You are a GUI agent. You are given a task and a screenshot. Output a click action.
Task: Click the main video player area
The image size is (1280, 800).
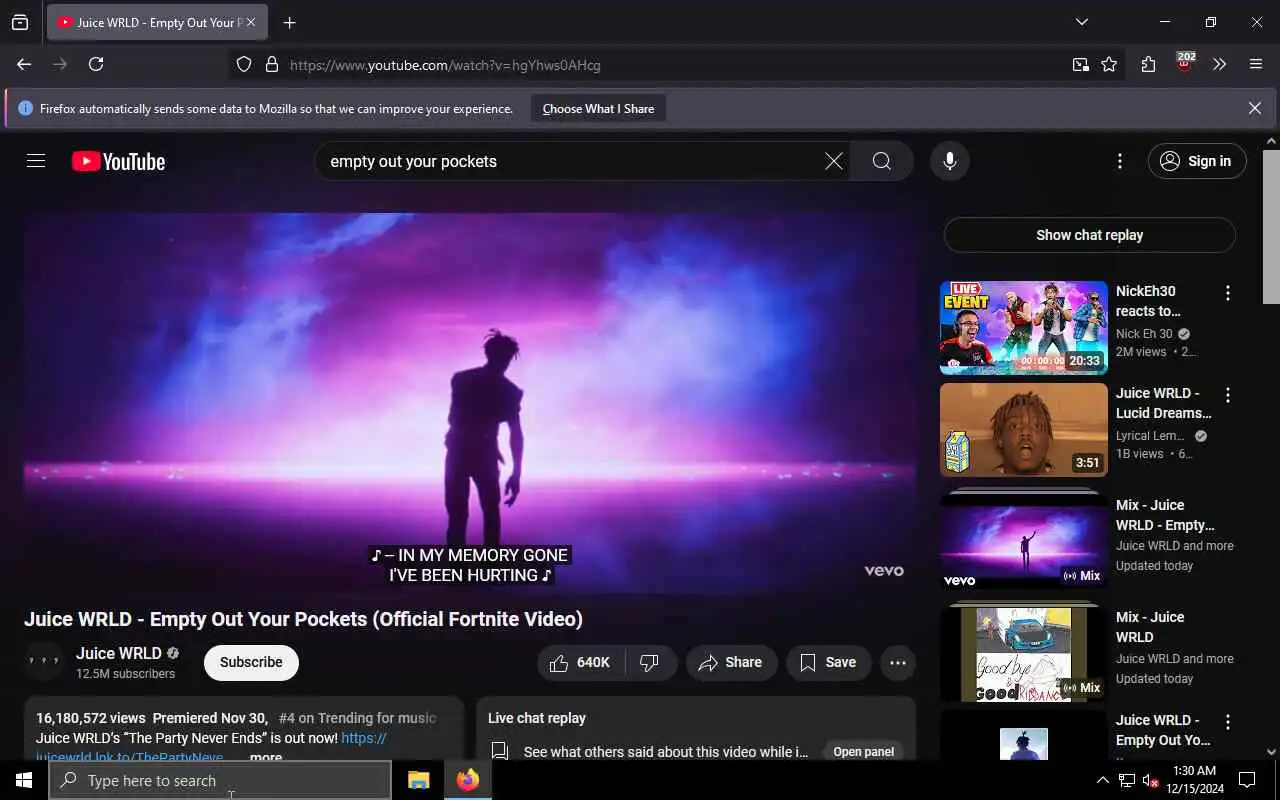coord(470,404)
